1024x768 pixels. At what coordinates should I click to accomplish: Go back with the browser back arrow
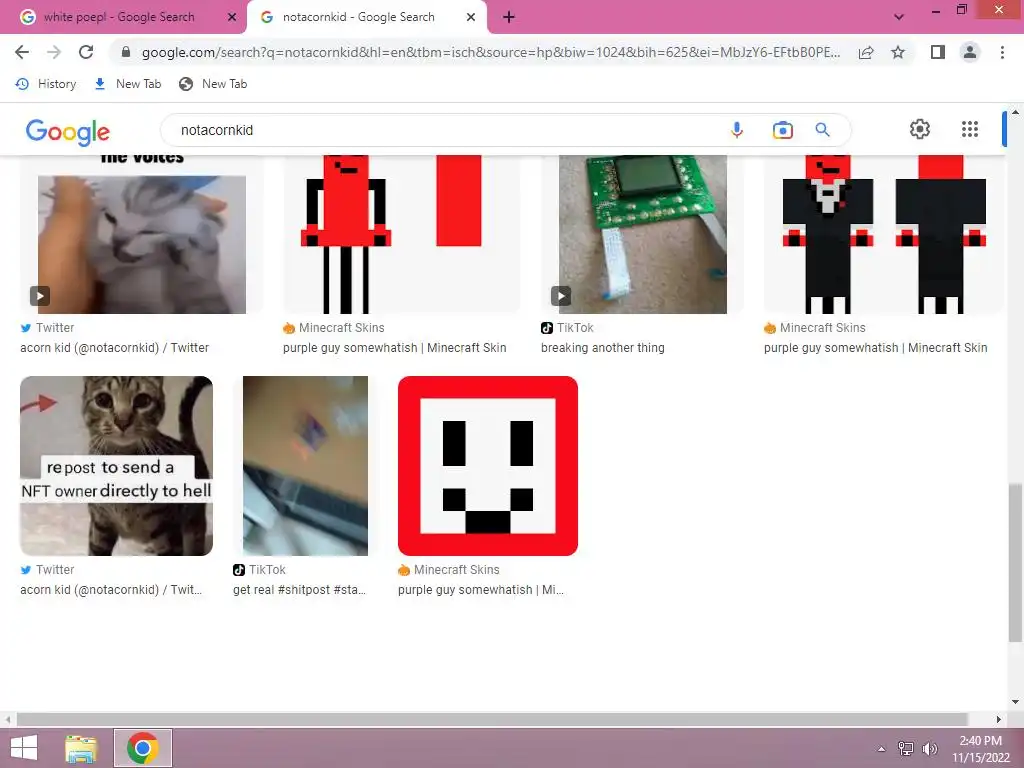[22, 52]
